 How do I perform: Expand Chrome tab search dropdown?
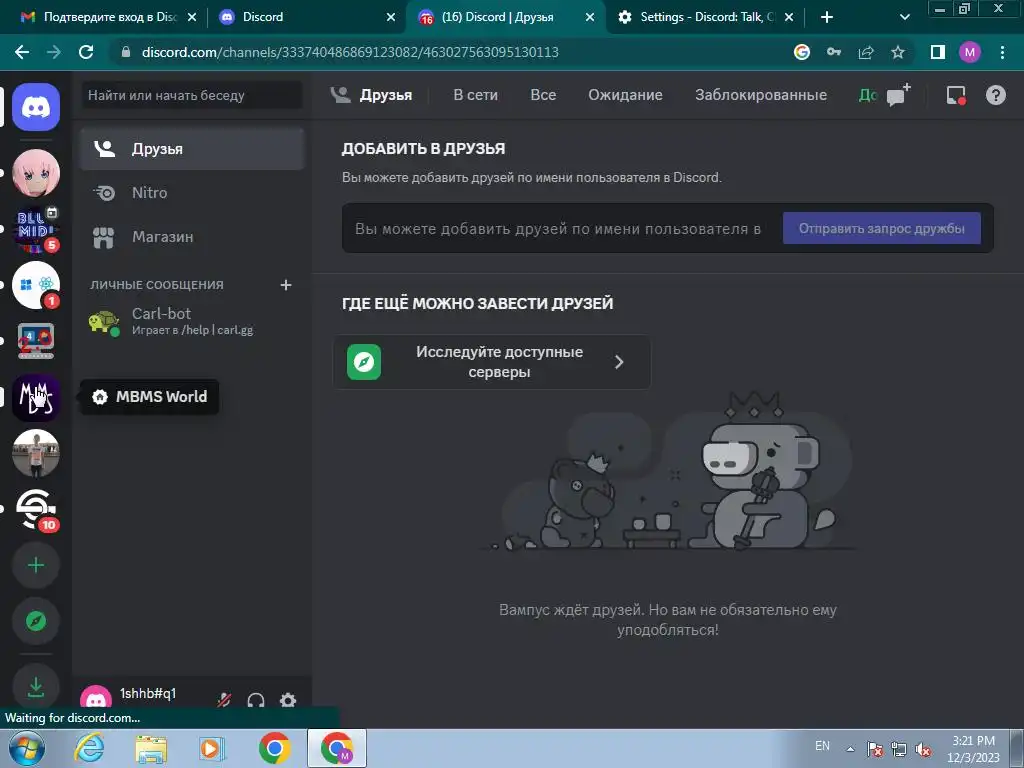[x=904, y=17]
